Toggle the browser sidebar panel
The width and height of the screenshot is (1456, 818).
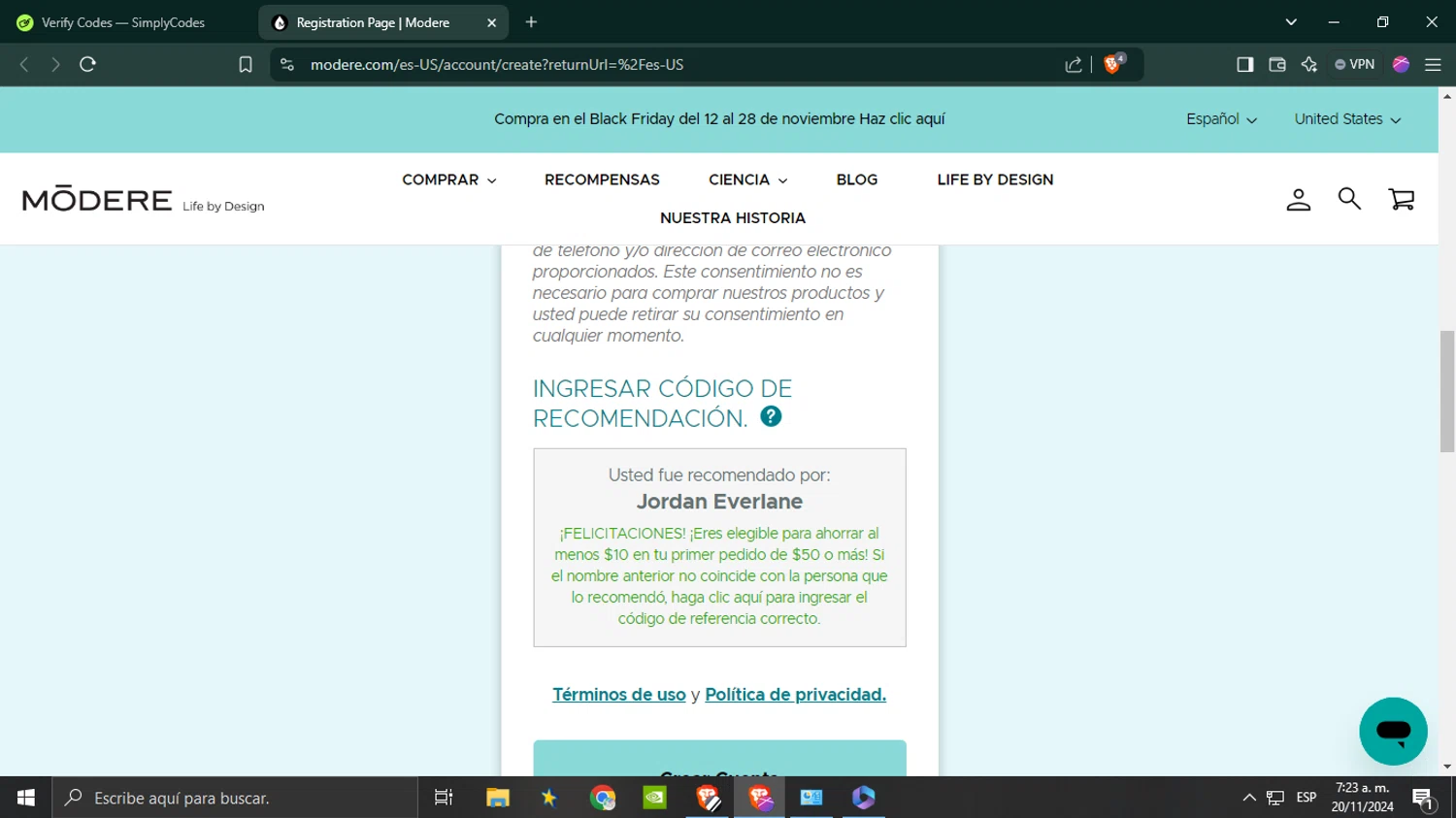click(x=1244, y=64)
